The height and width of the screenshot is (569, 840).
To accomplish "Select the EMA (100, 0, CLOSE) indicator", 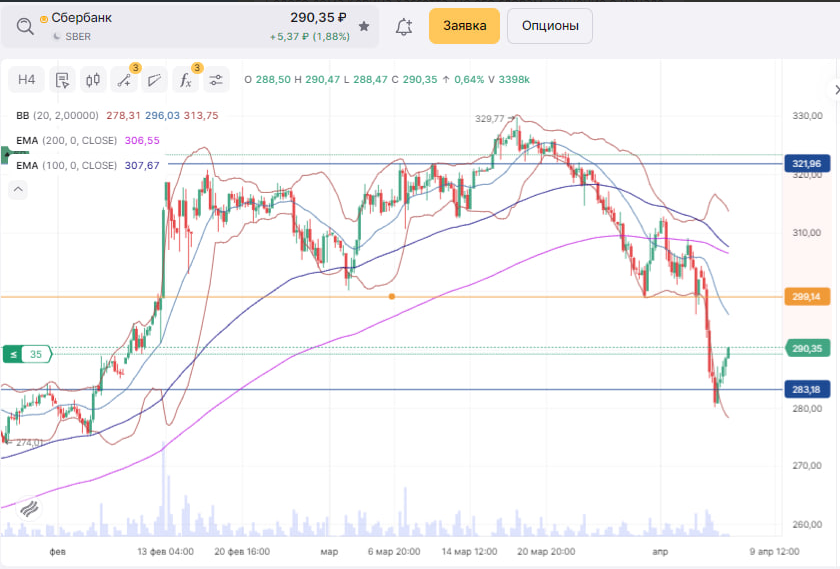I will [x=66, y=165].
